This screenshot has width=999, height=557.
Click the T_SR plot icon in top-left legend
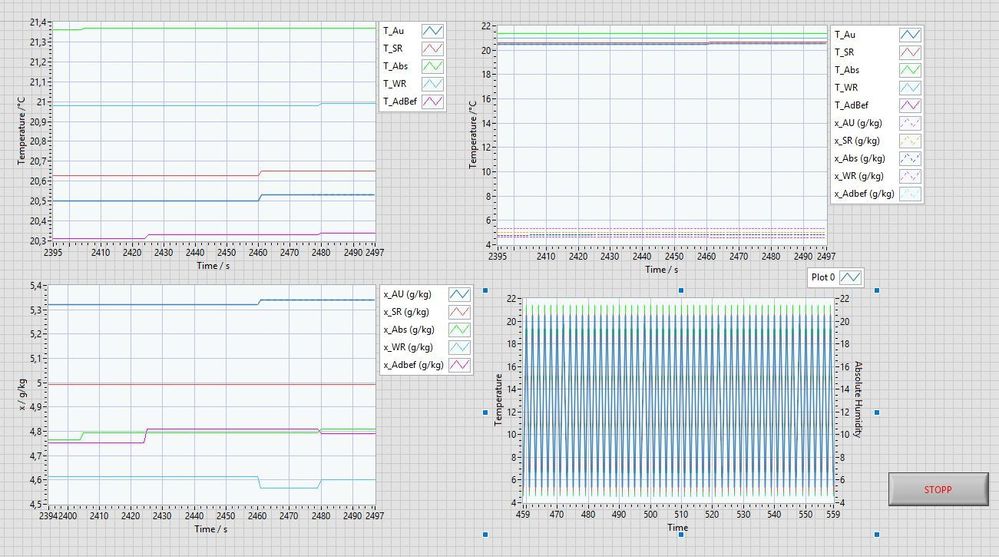[x=433, y=48]
